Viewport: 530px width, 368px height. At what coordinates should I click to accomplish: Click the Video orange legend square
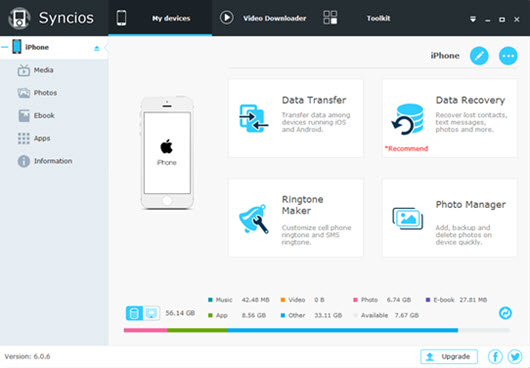(x=283, y=300)
